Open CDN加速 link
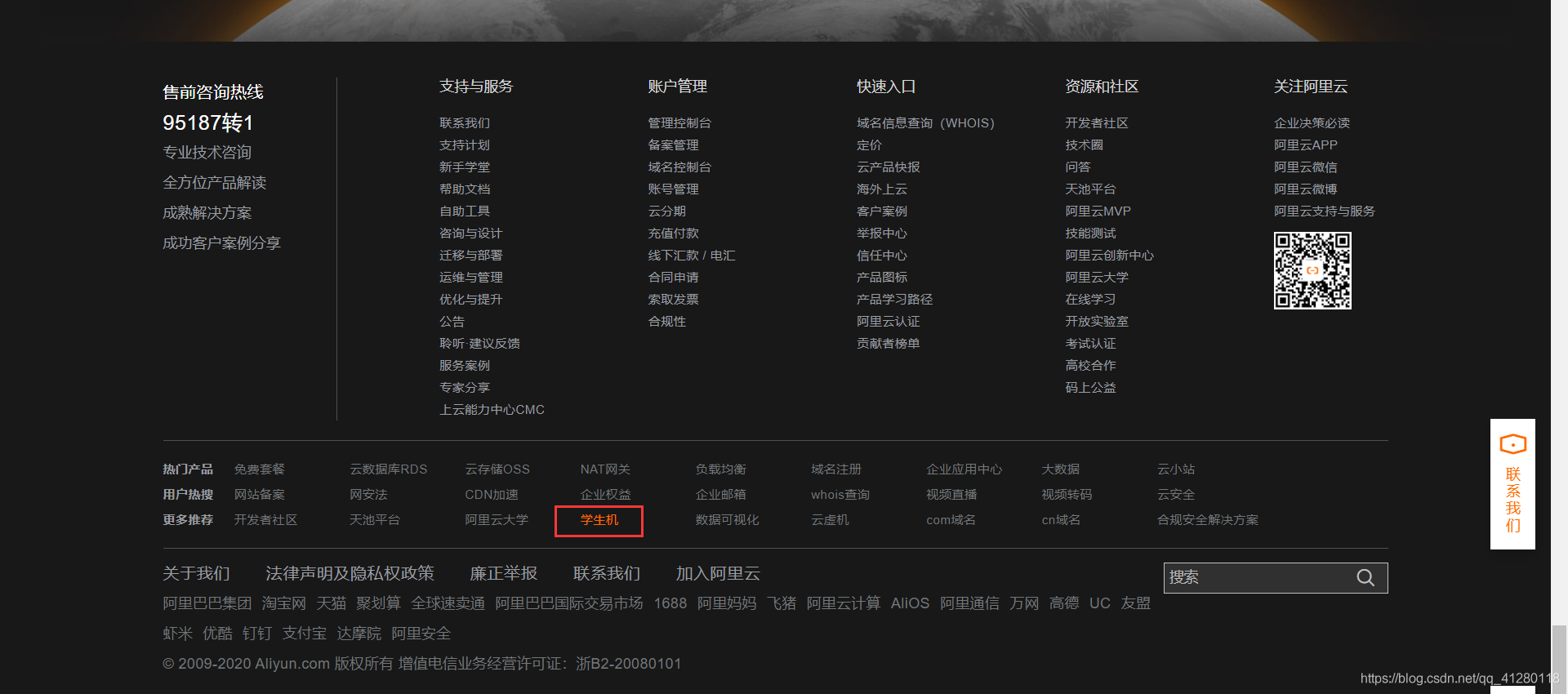 click(x=492, y=495)
